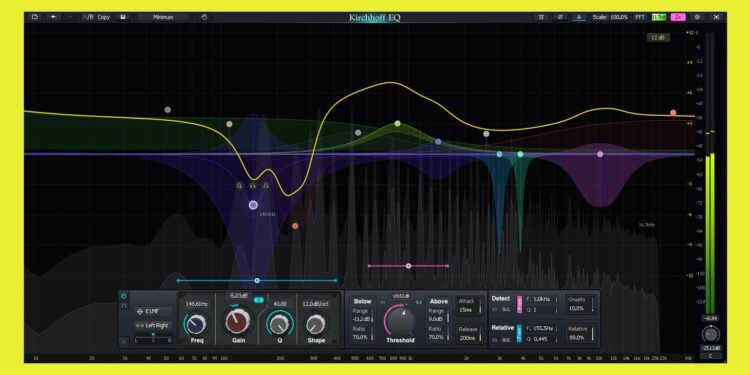This screenshot has width=750, height=375.
Task: Toggle the cyan dynamic link switch
Action: tap(259, 300)
